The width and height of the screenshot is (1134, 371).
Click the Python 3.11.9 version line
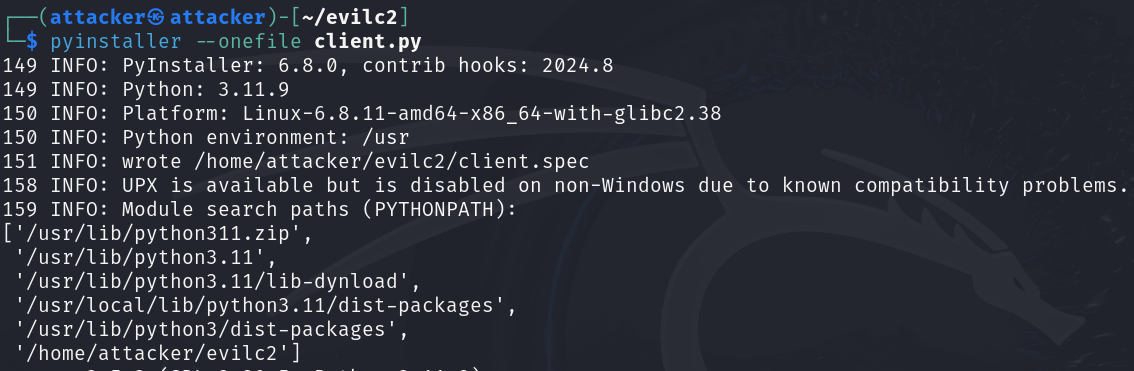205,90
